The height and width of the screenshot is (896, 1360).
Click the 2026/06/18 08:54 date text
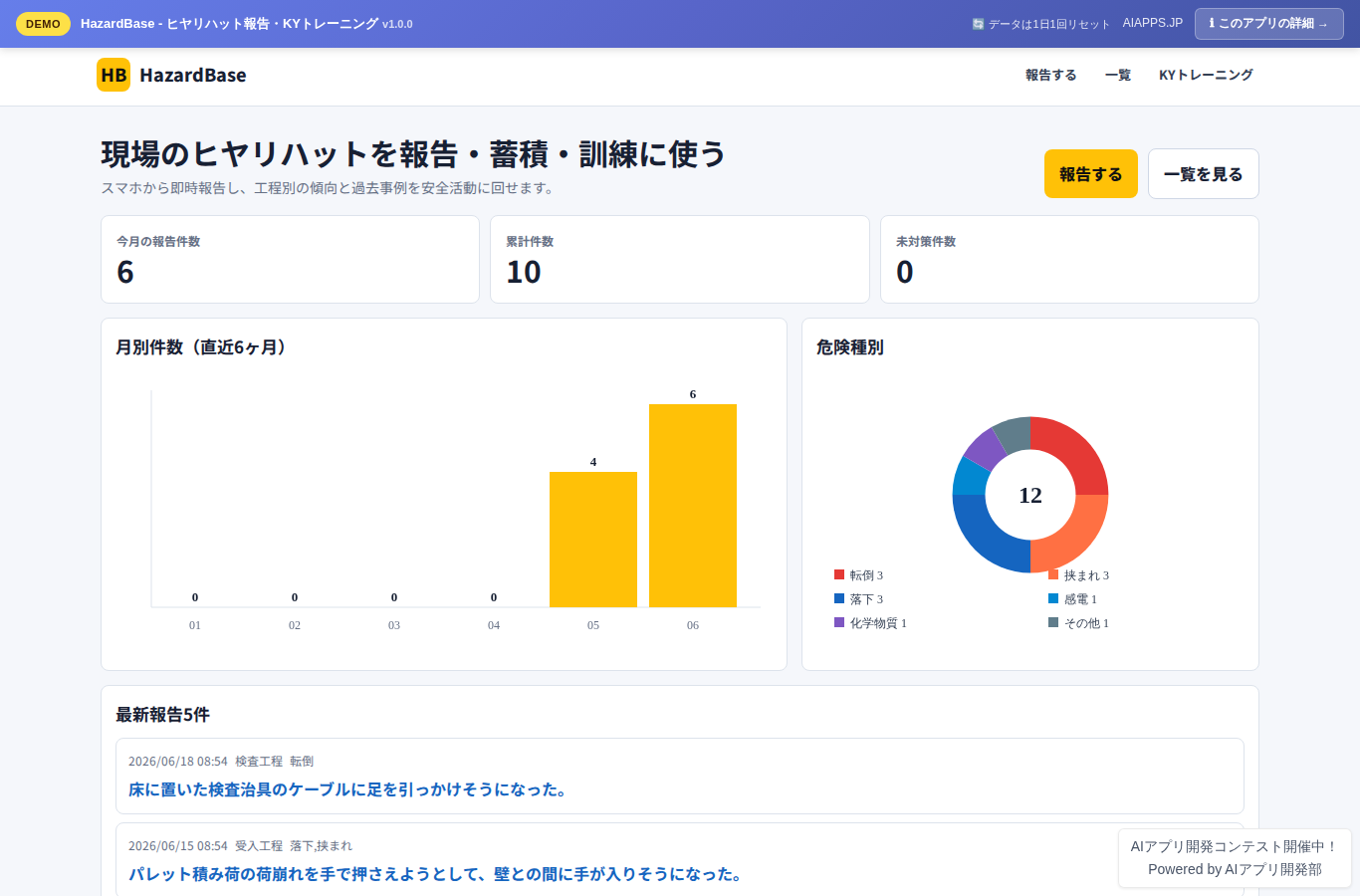[178, 762]
